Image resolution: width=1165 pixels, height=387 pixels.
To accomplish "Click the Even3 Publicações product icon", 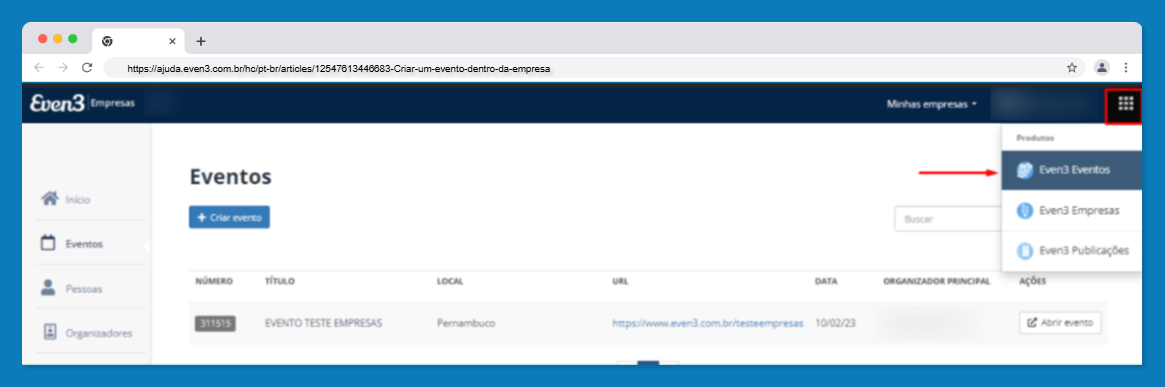I will click(x=1025, y=251).
